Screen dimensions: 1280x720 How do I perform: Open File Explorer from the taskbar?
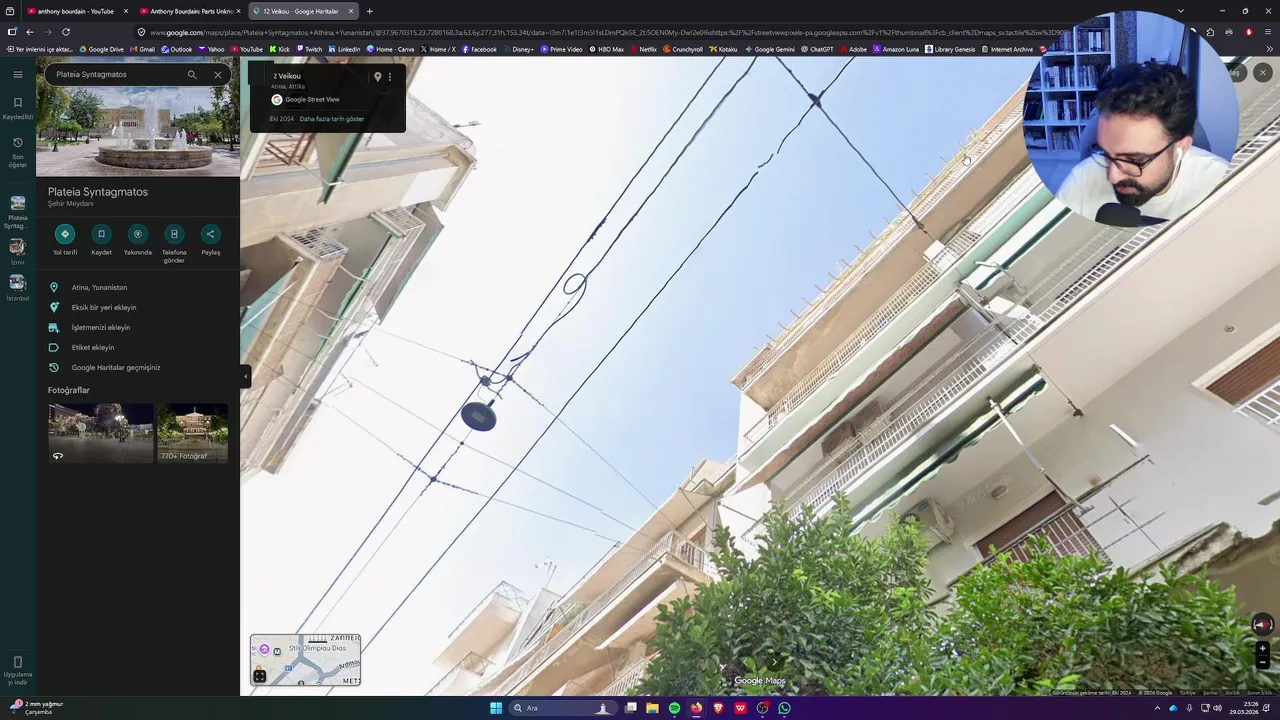pyautogui.click(x=652, y=708)
